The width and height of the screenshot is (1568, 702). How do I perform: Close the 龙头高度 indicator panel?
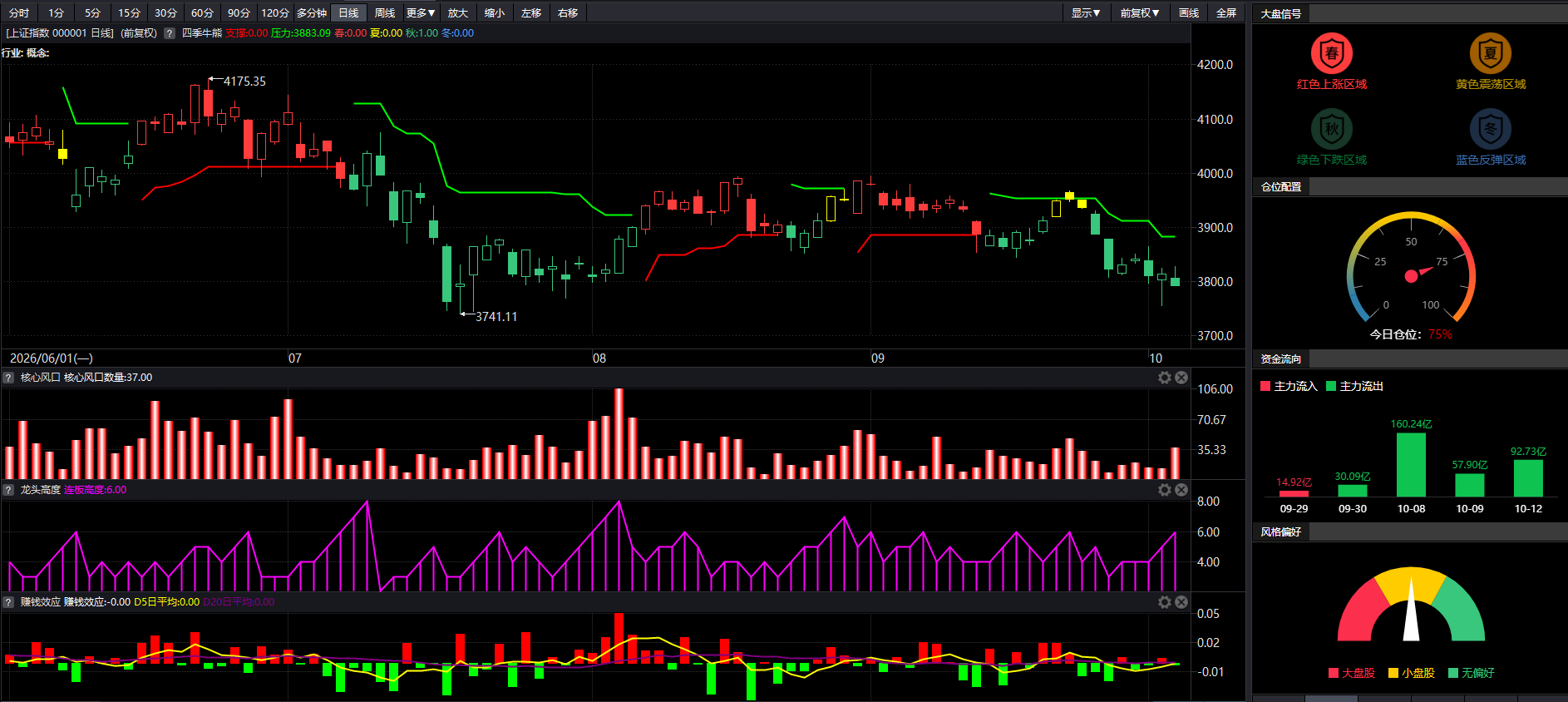coord(1181,490)
